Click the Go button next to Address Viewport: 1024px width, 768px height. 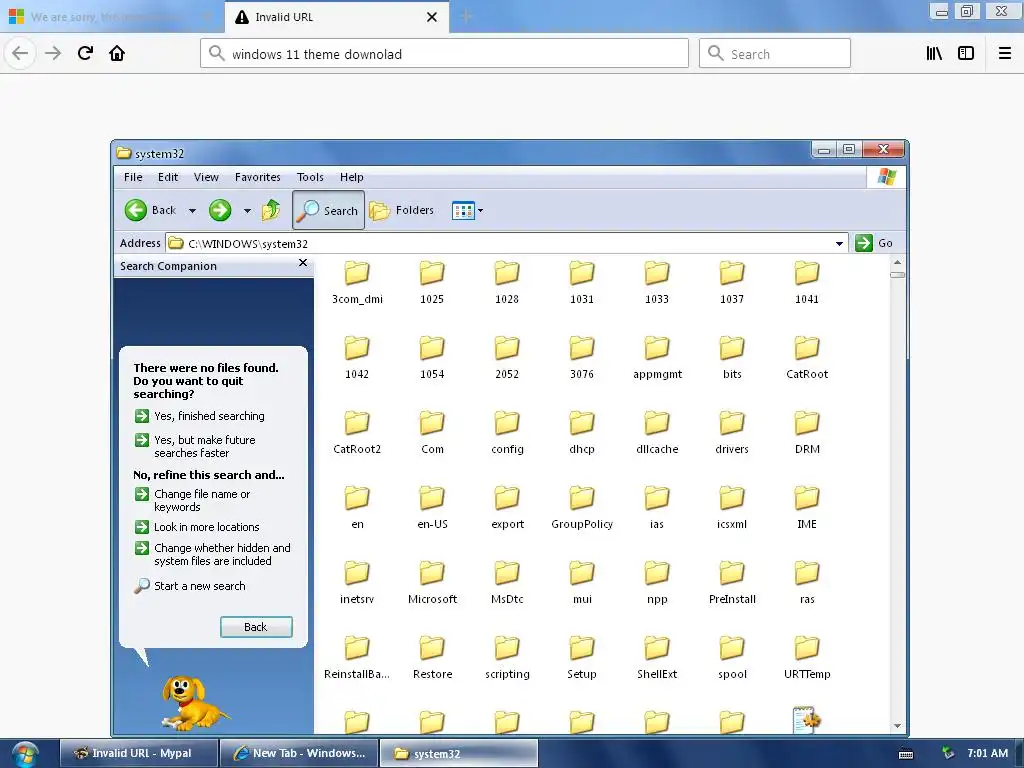(x=874, y=243)
